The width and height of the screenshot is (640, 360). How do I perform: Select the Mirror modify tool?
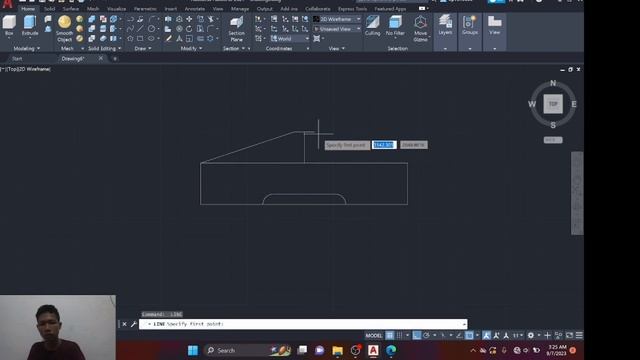179,38
